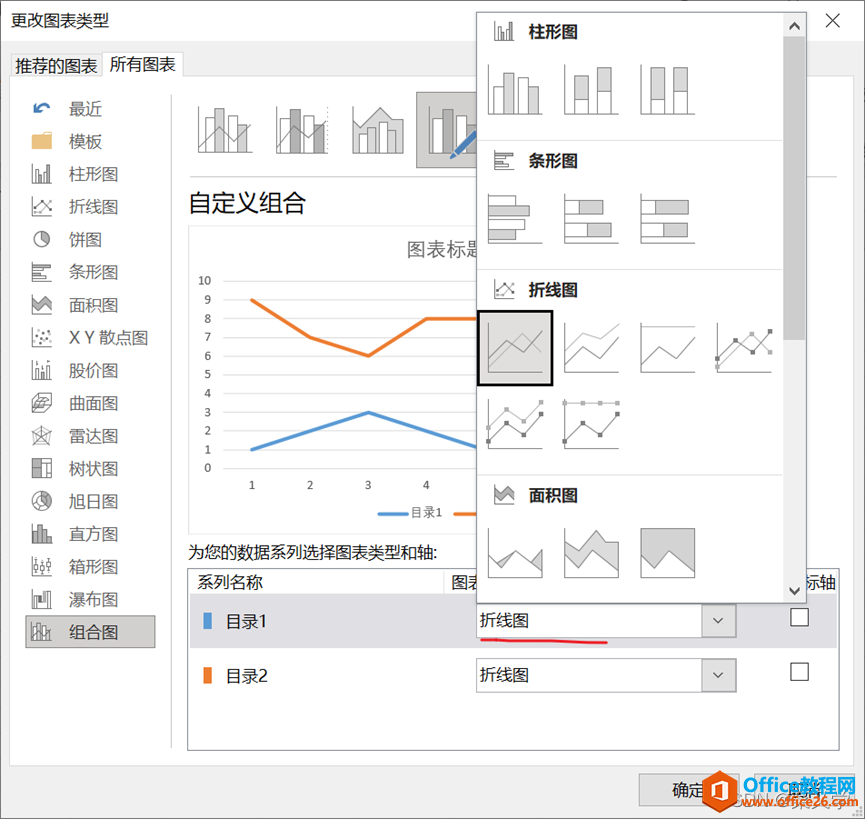Screen dimensions: 865x819
Task: Open chart type dropdown arrow for 目录1
Action: coord(718,620)
